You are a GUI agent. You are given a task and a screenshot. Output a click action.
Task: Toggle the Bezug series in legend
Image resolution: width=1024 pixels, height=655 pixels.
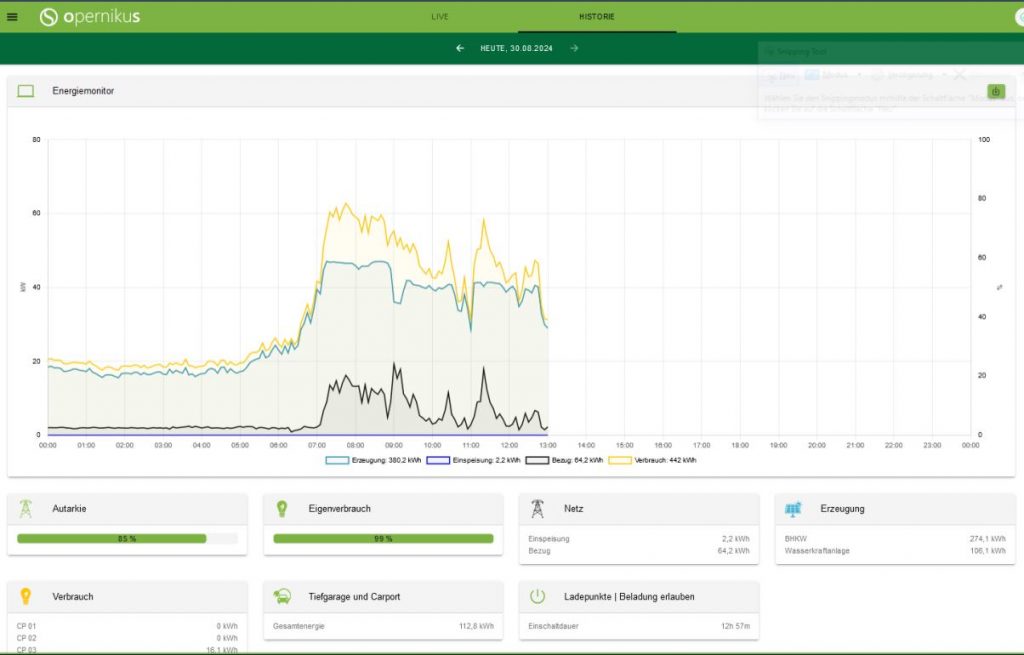(565, 460)
